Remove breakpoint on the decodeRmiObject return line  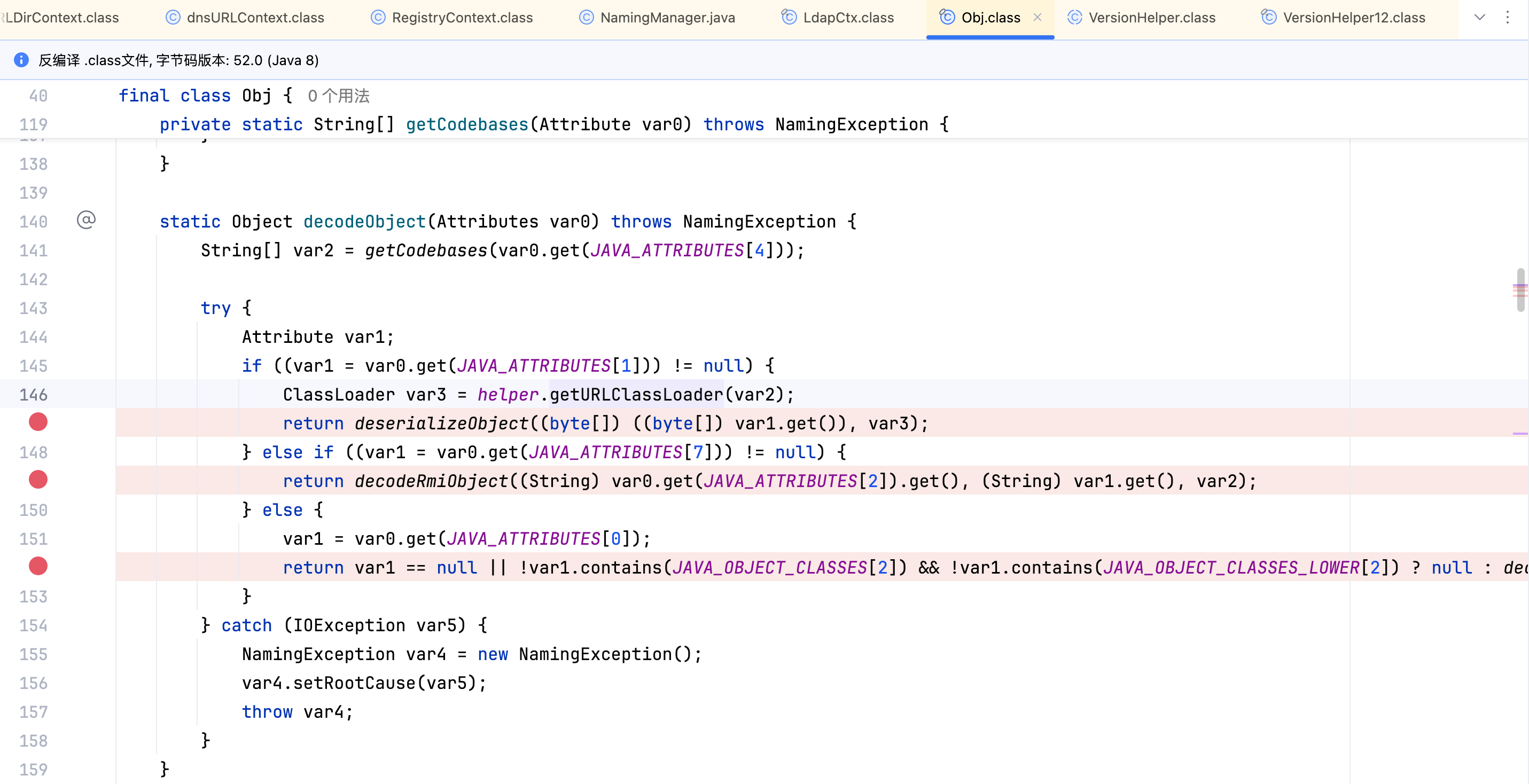click(38, 480)
